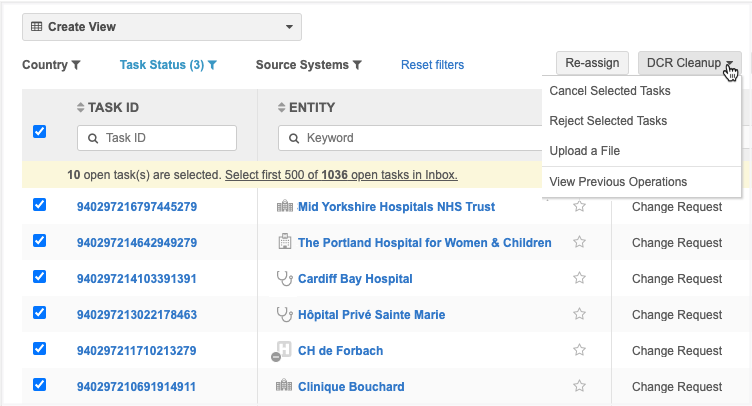Click the Task Status filter funnel icon
The height and width of the screenshot is (406, 752).
pyautogui.click(x=212, y=65)
